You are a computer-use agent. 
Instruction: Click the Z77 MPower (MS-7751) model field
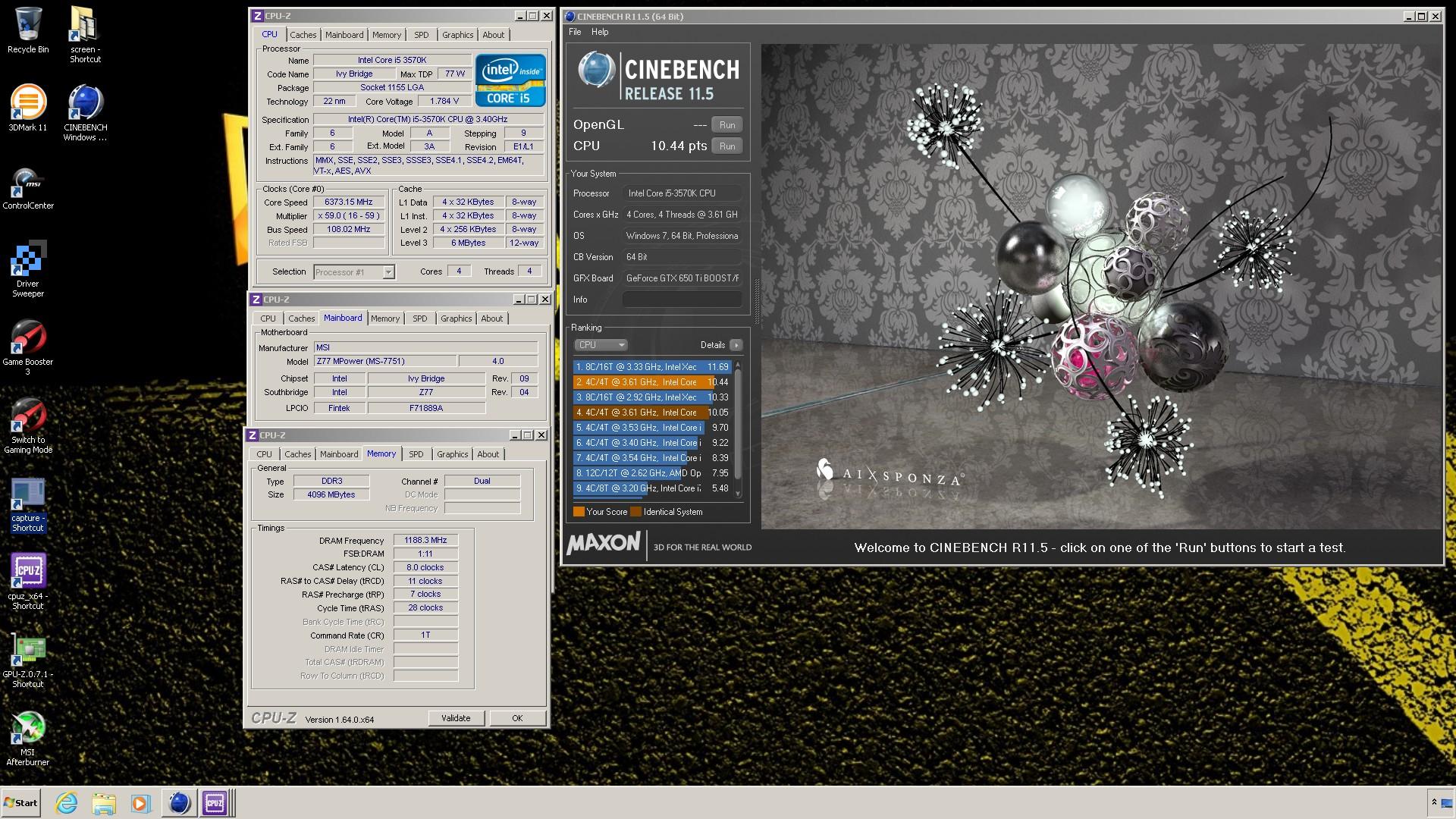click(385, 362)
